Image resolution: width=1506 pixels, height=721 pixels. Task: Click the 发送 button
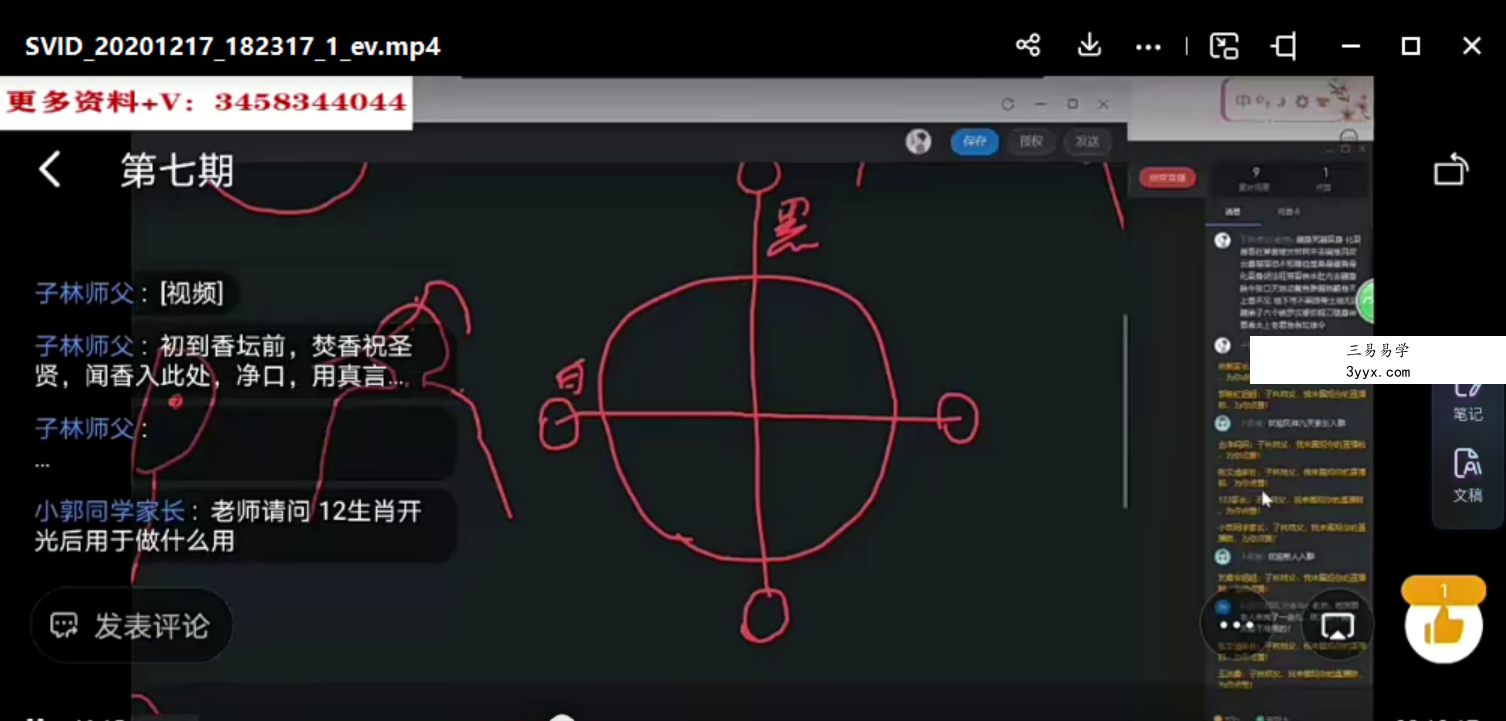coord(1088,142)
